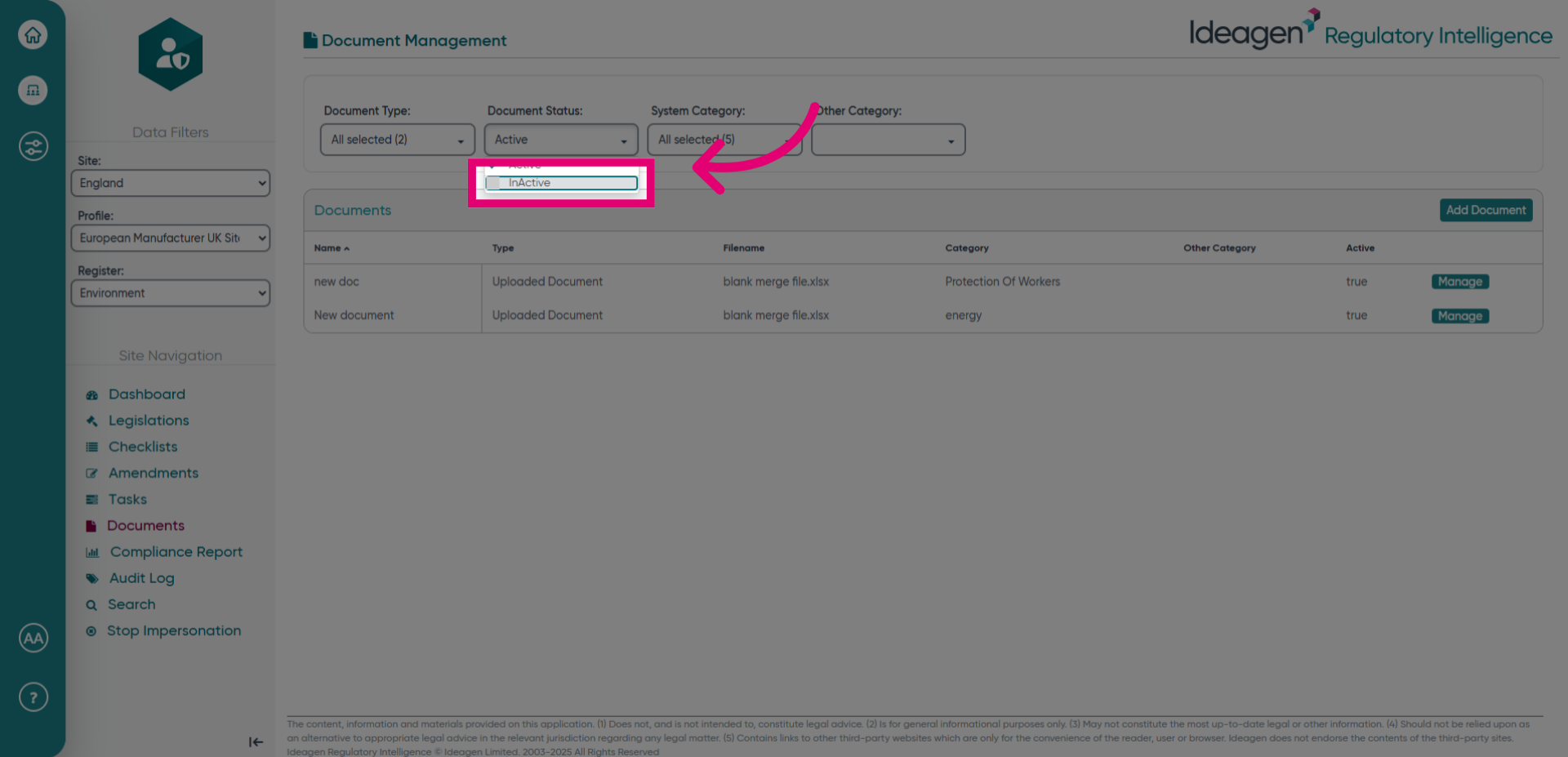Click the Document Management page icon

pyautogui.click(x=310, y=40)
